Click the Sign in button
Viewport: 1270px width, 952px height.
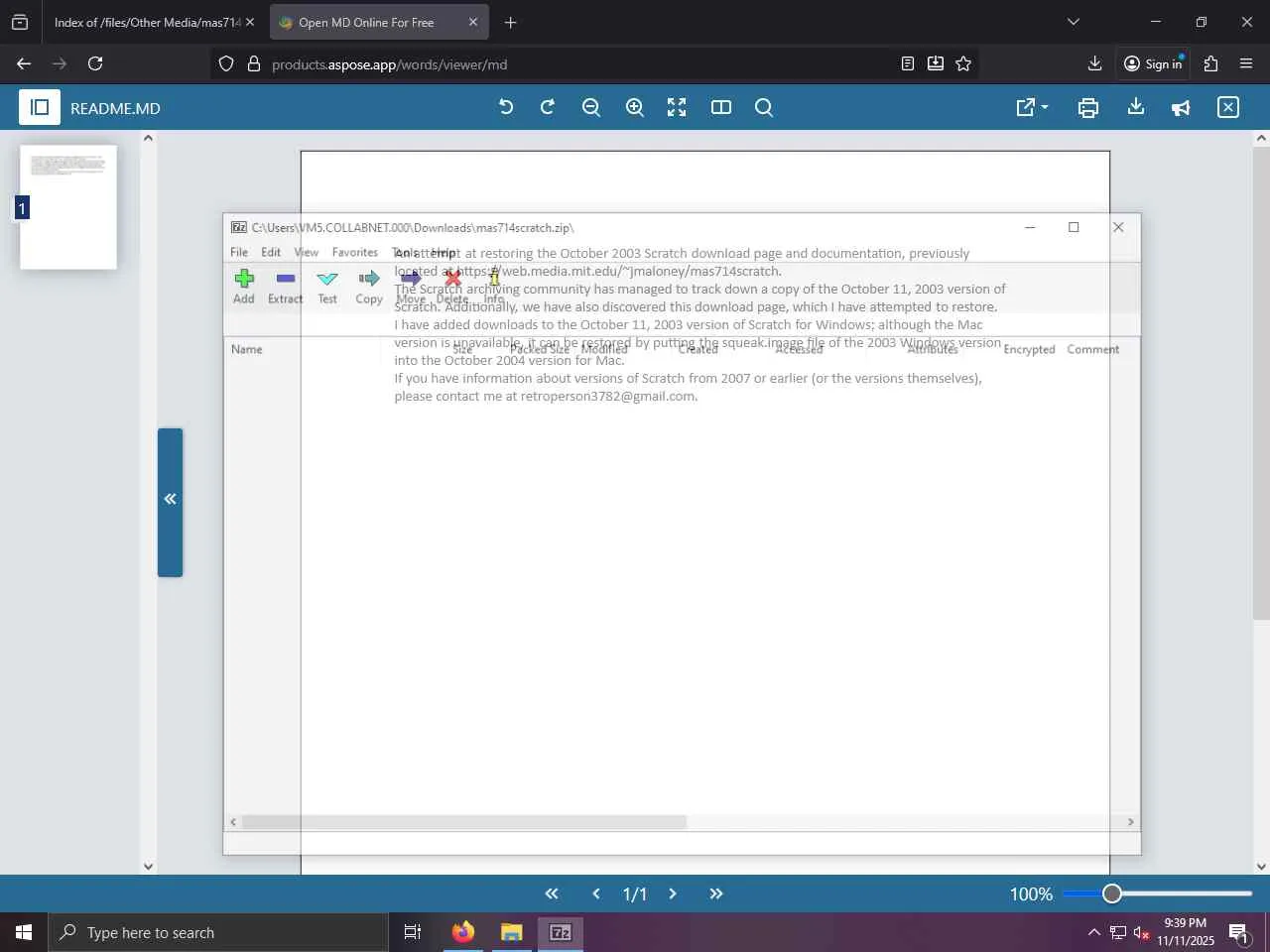[x=1153, y=63]
